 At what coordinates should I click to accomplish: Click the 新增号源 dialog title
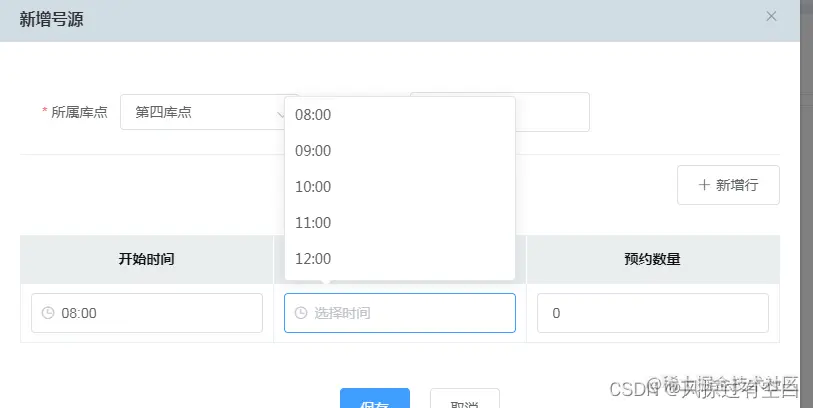(51, 19)
